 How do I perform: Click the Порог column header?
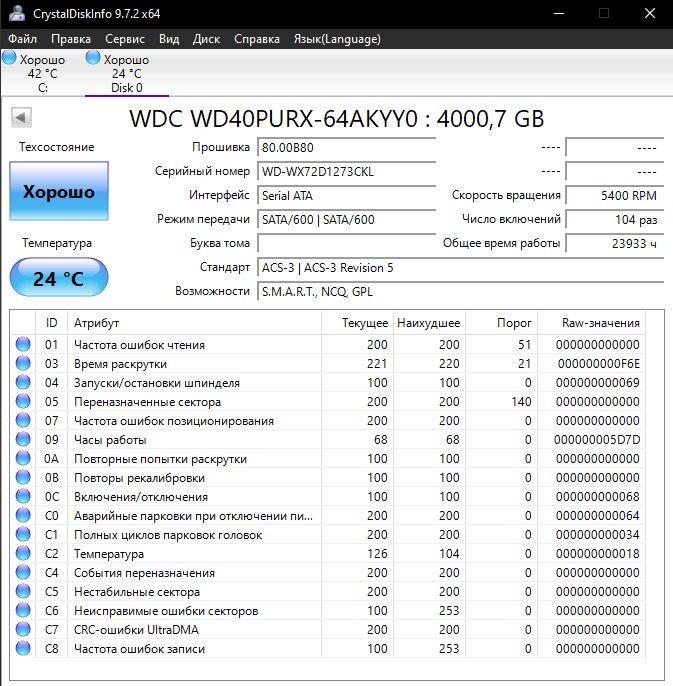pos(501,323)
